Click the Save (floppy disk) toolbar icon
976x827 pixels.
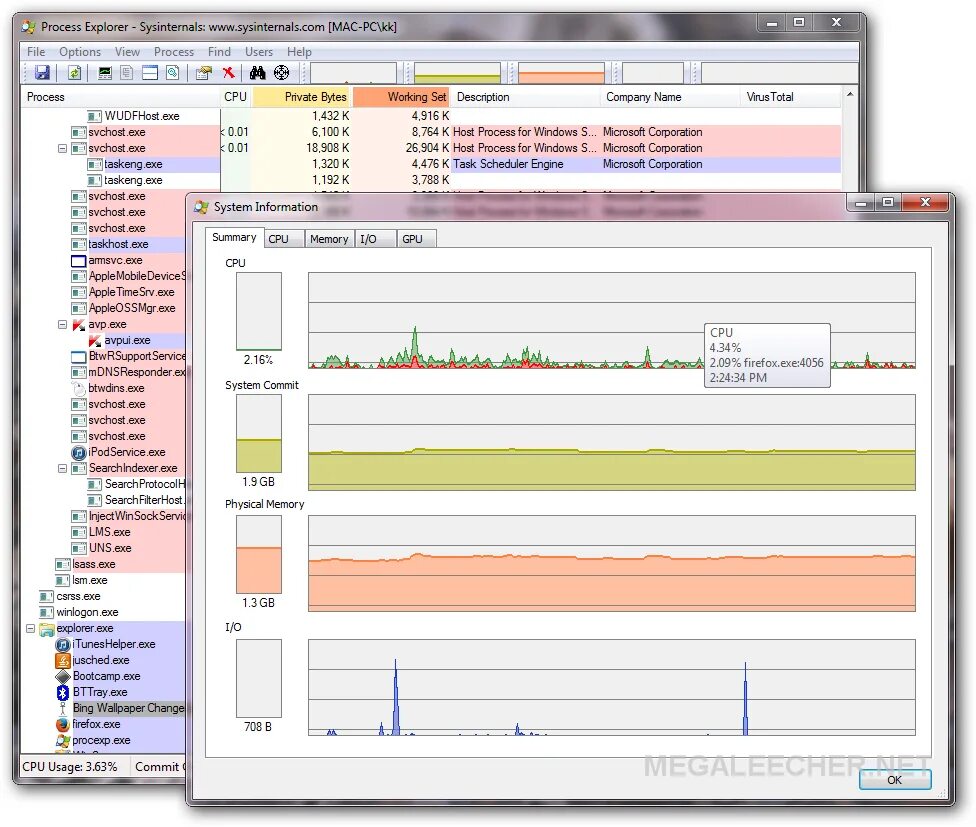(x=42, y=73)
